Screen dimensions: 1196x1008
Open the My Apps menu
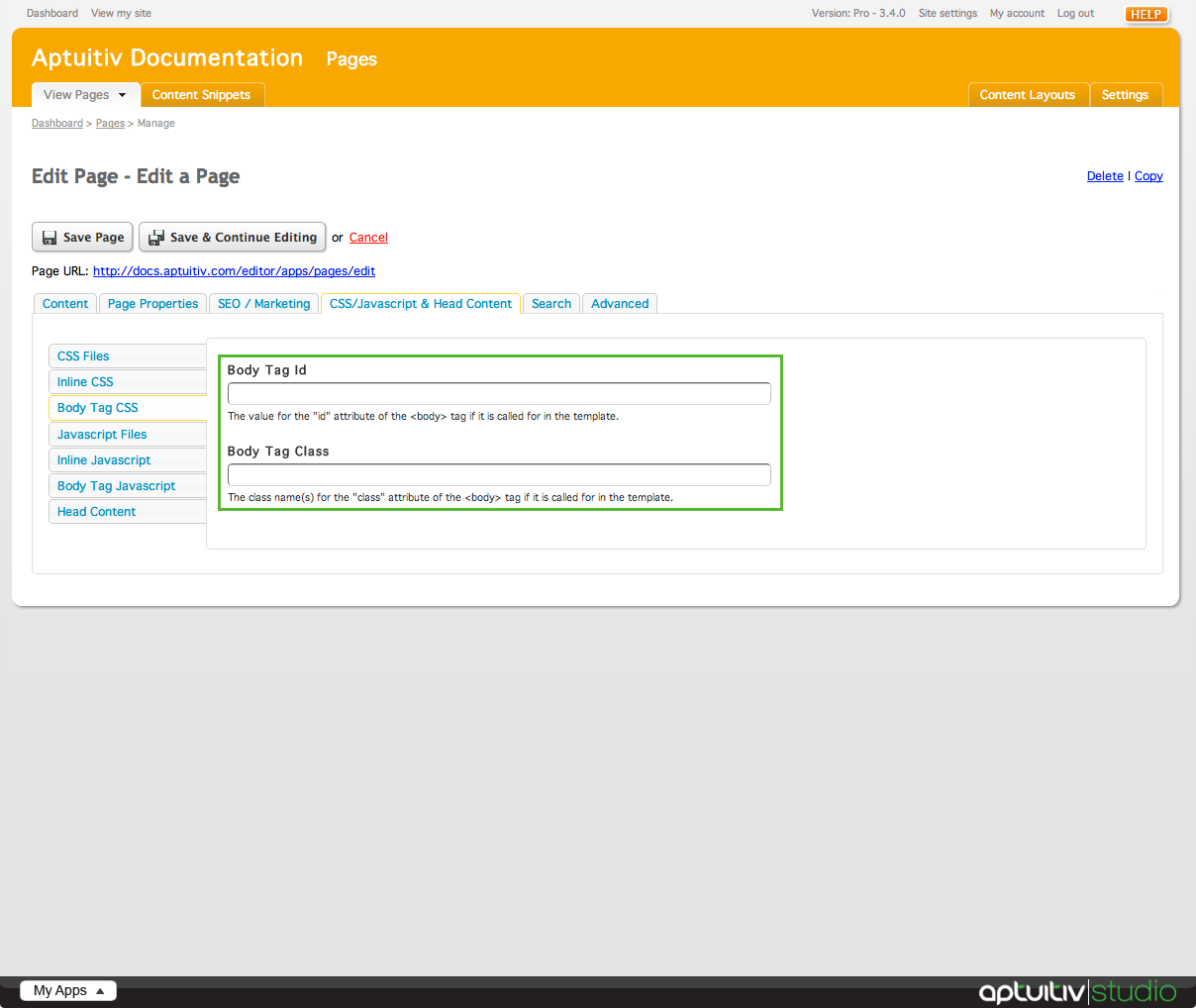point(68,990)
